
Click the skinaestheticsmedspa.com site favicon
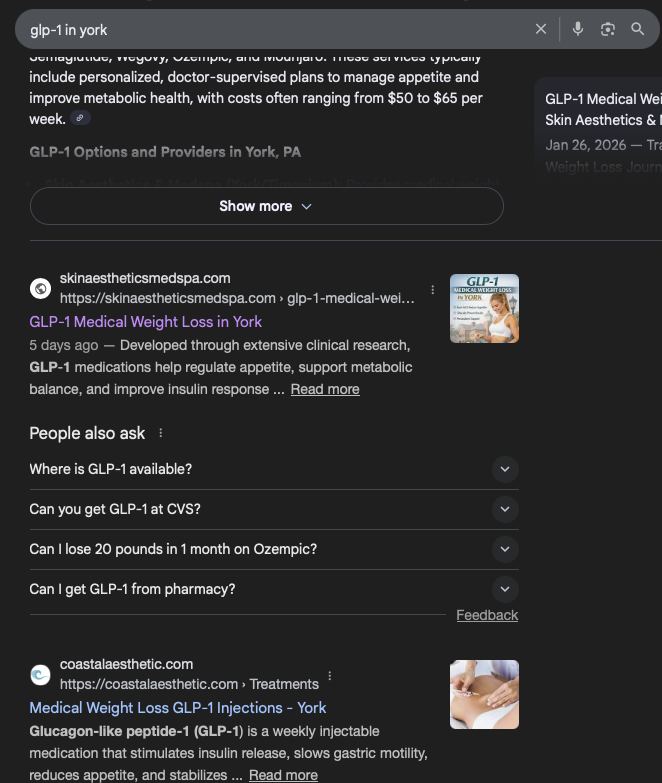(x=41, y=288)
